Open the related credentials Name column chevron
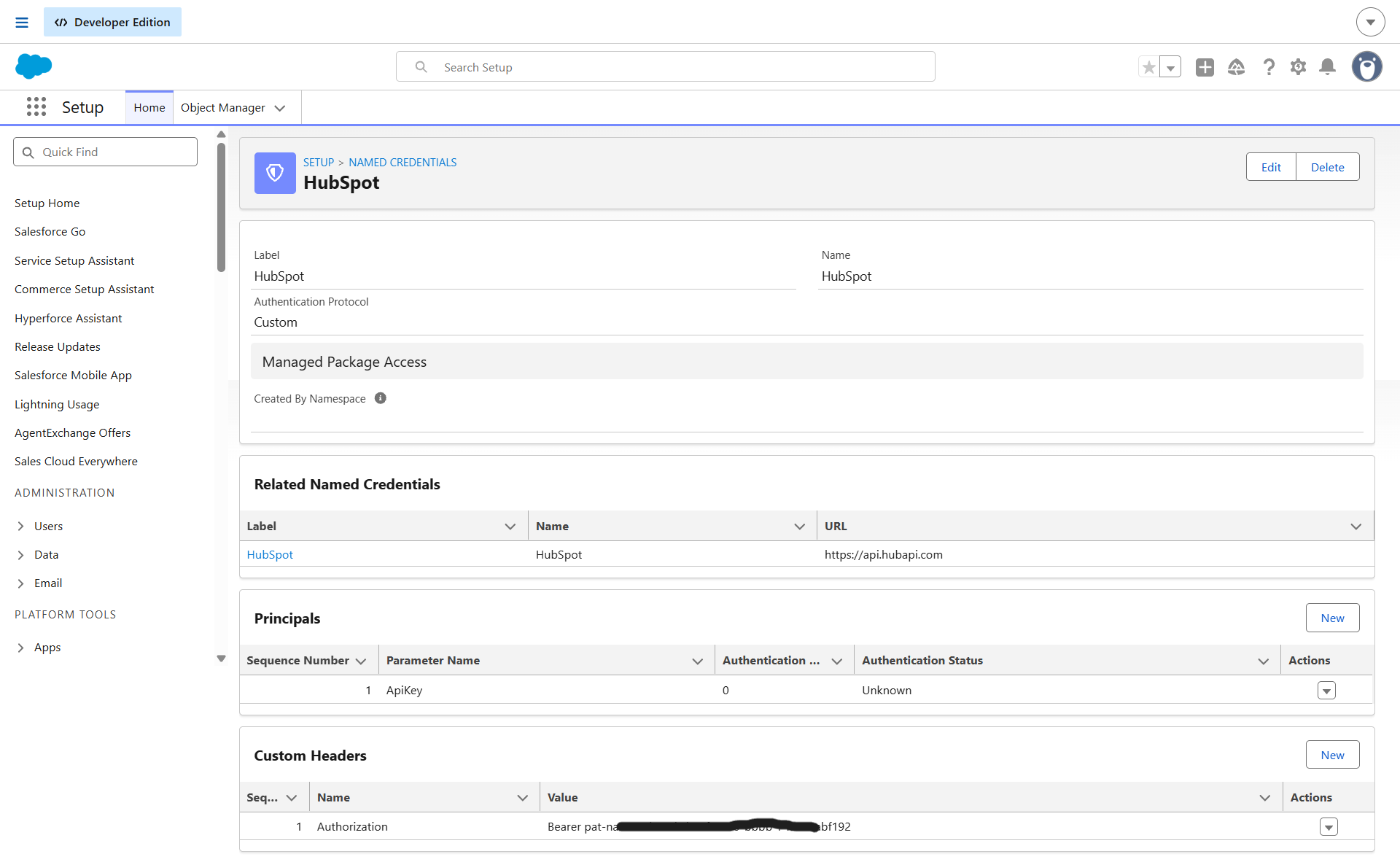The height and width of the screenshot is (862, 1400). (800, 527)
